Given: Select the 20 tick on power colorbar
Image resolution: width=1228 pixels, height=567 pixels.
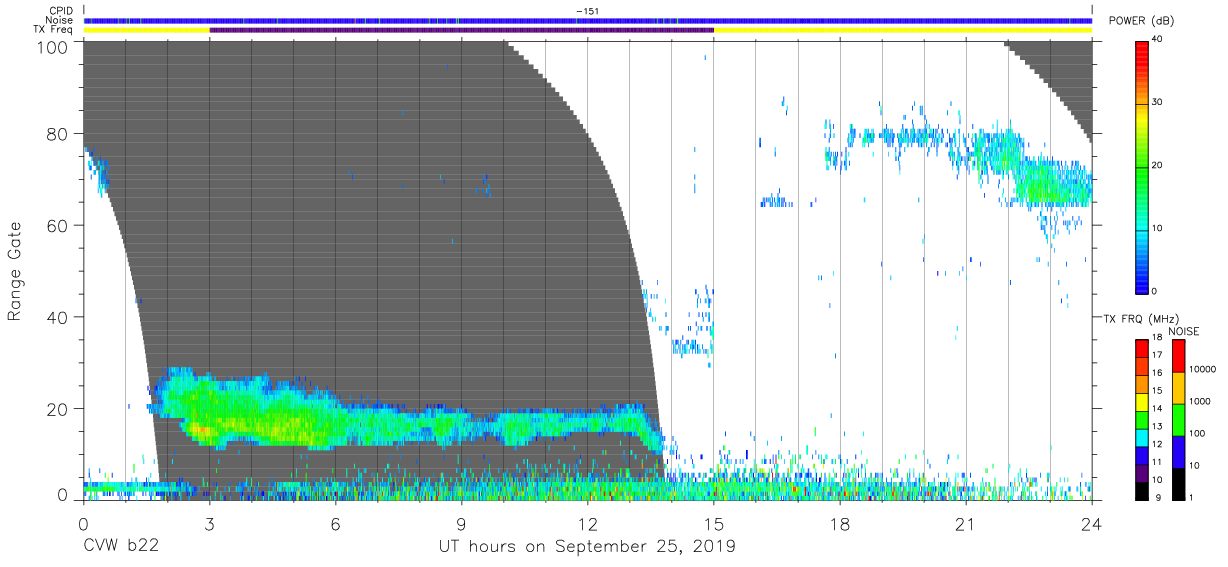Looking at the screenshot, I should [x=1159, y=165].
